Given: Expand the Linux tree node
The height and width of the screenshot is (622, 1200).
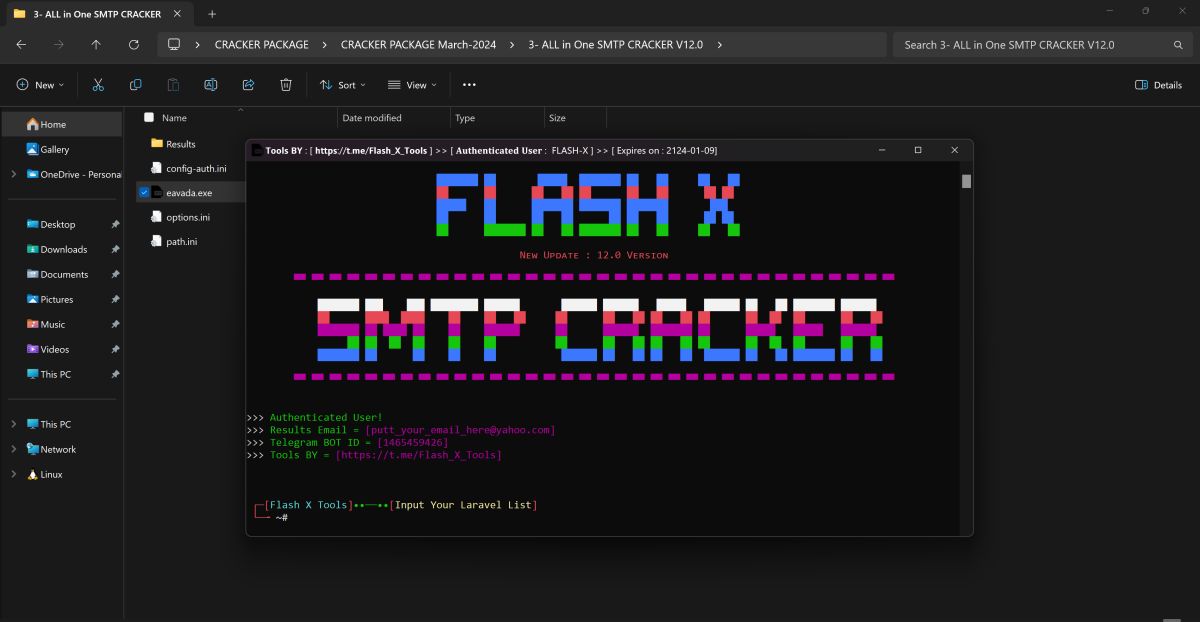Looking at the screenshot, I should [13, 474].
